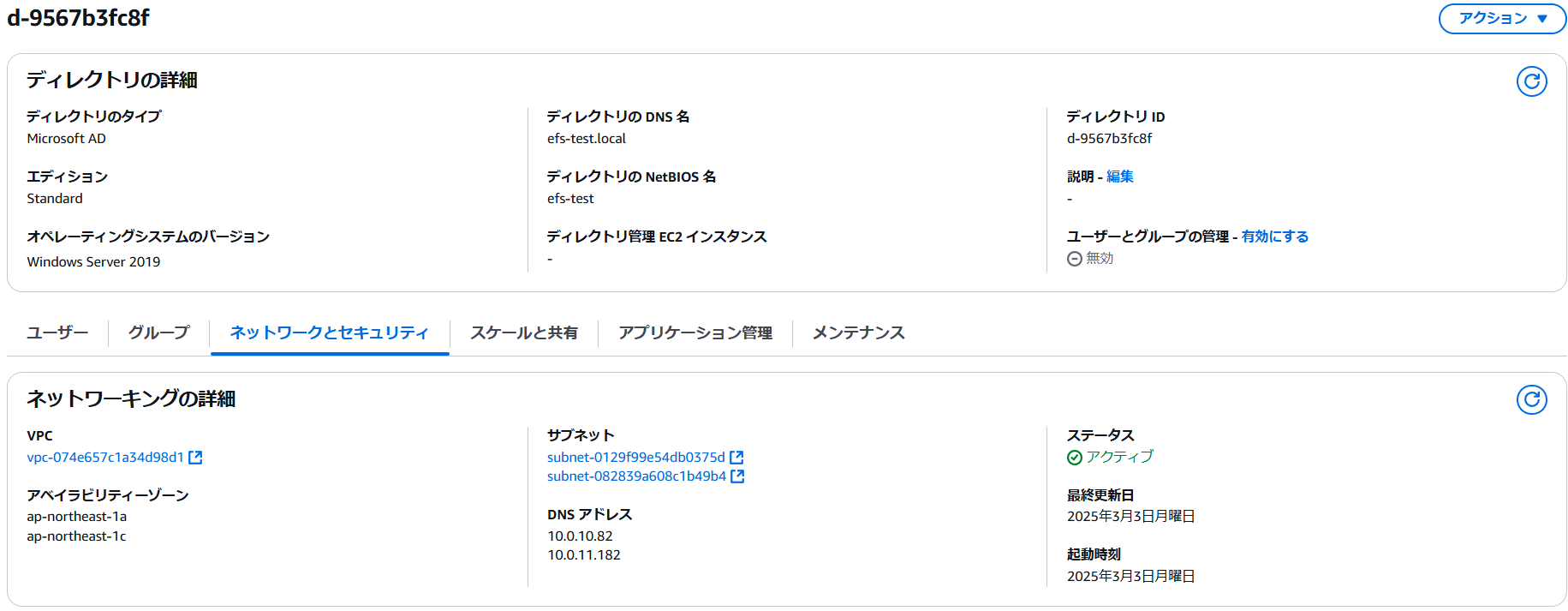Click the arrow on the アクション button
This screenshot has height=611, width=1568.
tap(1542, 19)
